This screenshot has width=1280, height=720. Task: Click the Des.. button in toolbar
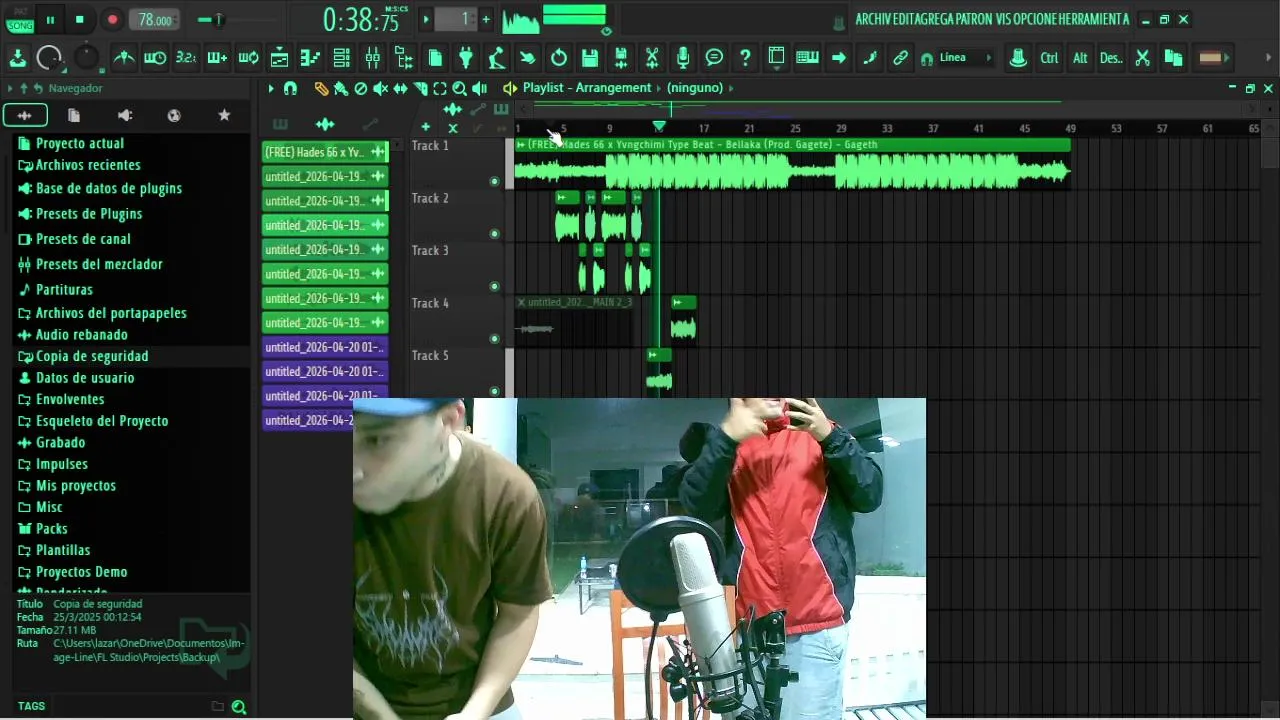pos(1111,58)
